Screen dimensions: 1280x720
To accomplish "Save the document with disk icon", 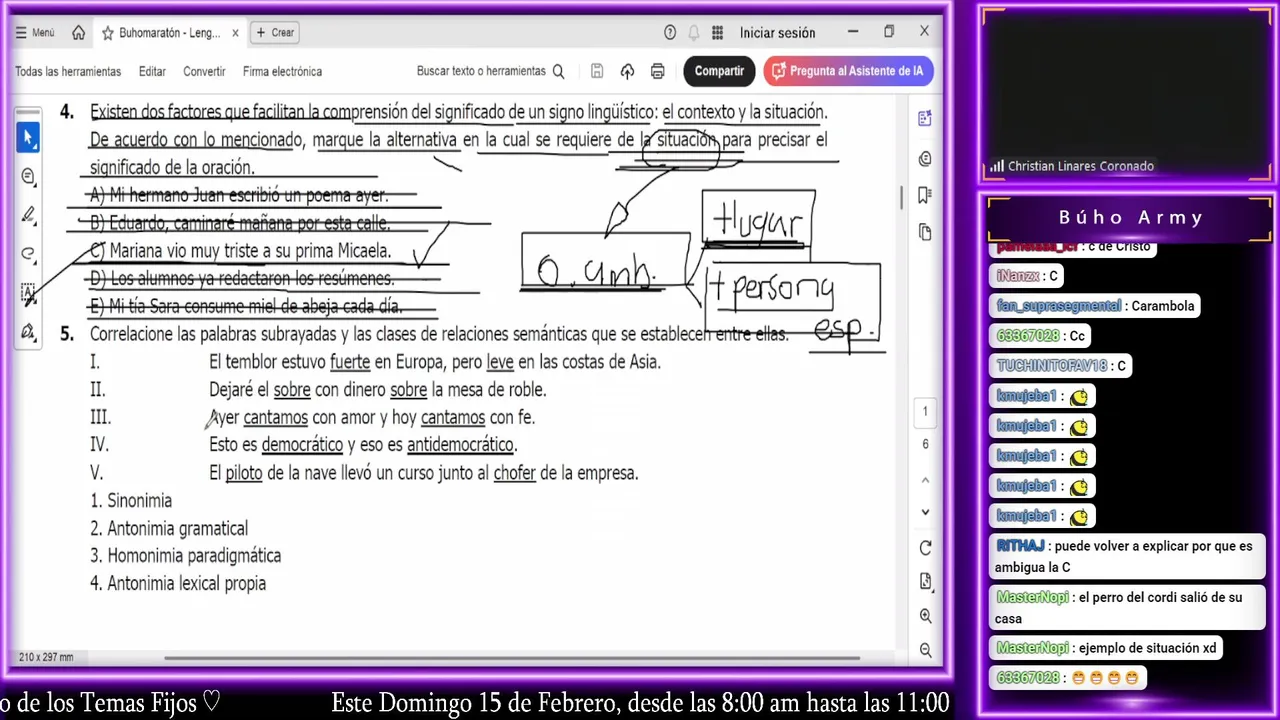I will click(597, 71).
